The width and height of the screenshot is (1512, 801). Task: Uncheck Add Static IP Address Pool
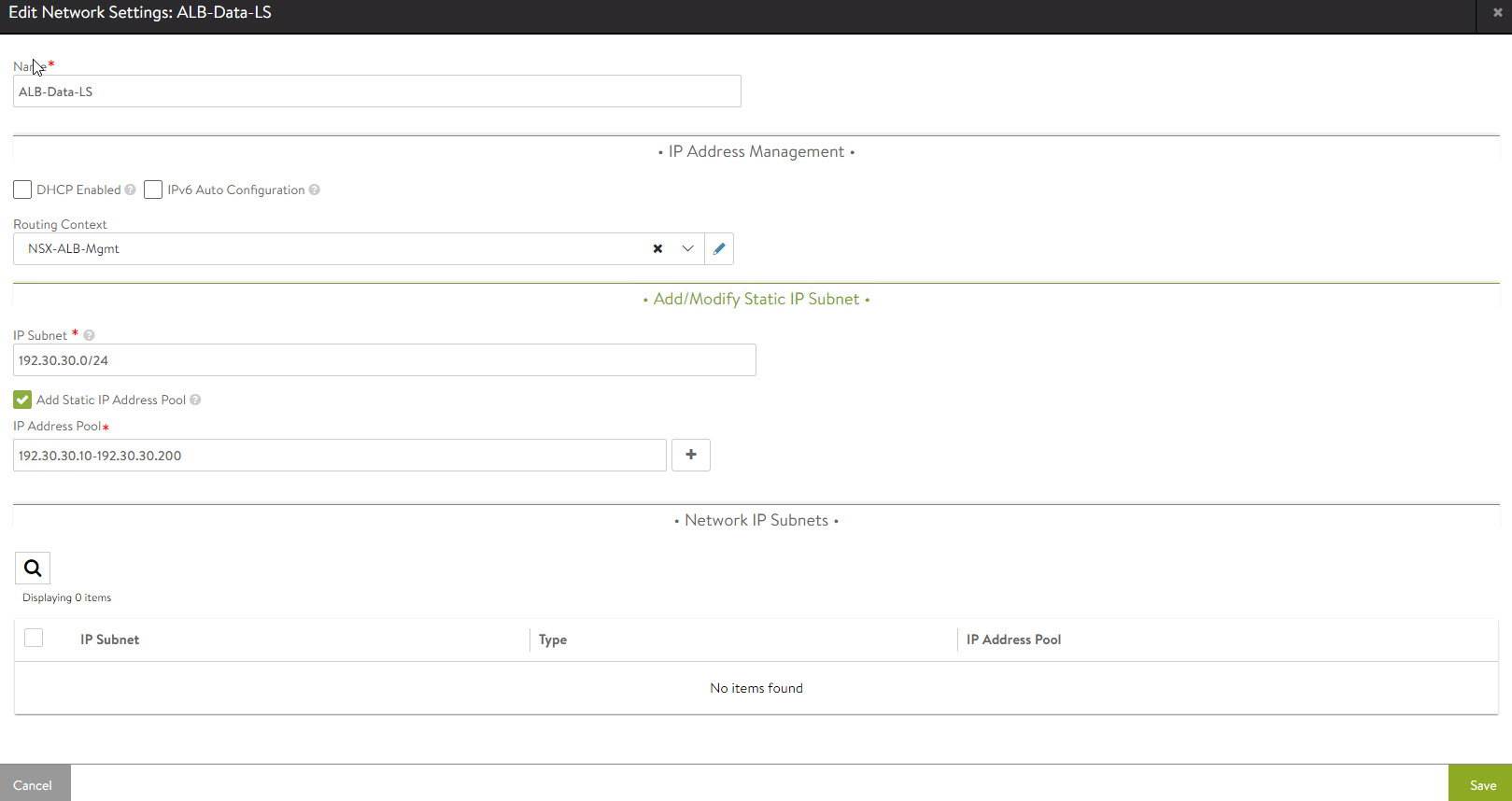(x=22, y=400)
